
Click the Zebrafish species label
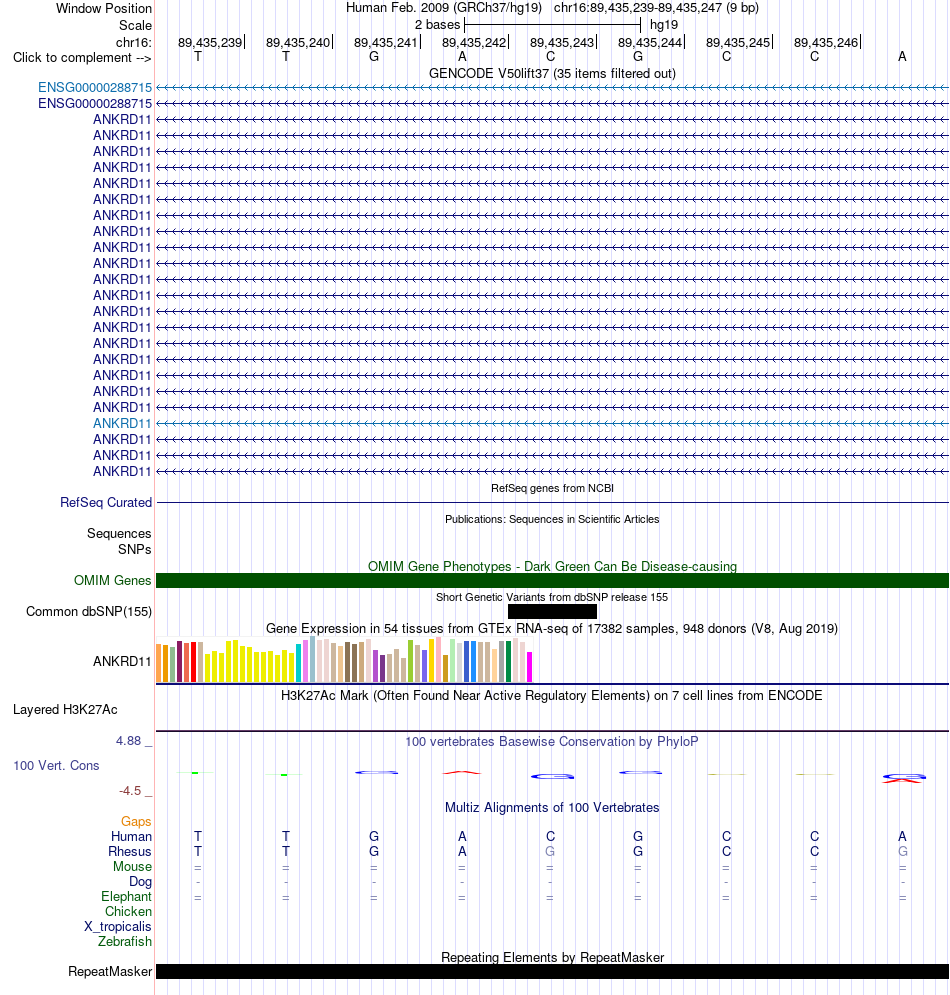tap(124, 942)
